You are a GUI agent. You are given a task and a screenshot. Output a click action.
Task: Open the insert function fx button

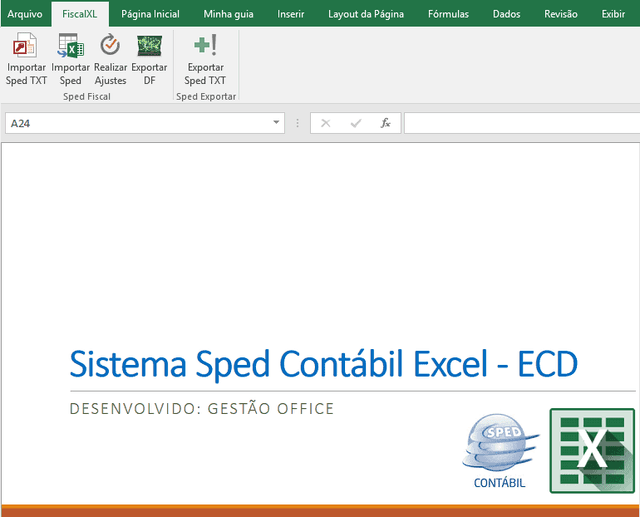385,123
